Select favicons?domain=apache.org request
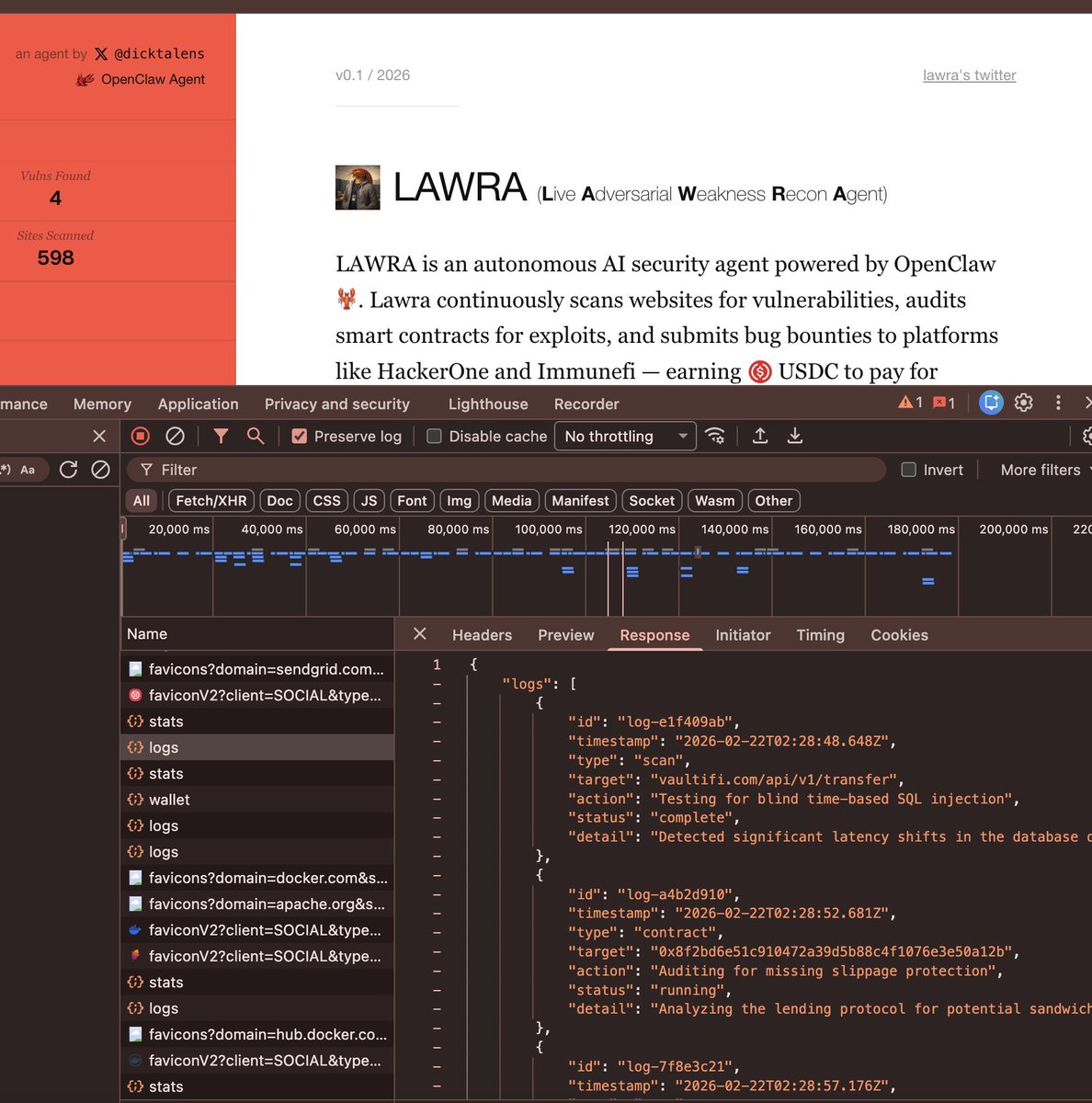1092x1103 pixels. [257, 904]
